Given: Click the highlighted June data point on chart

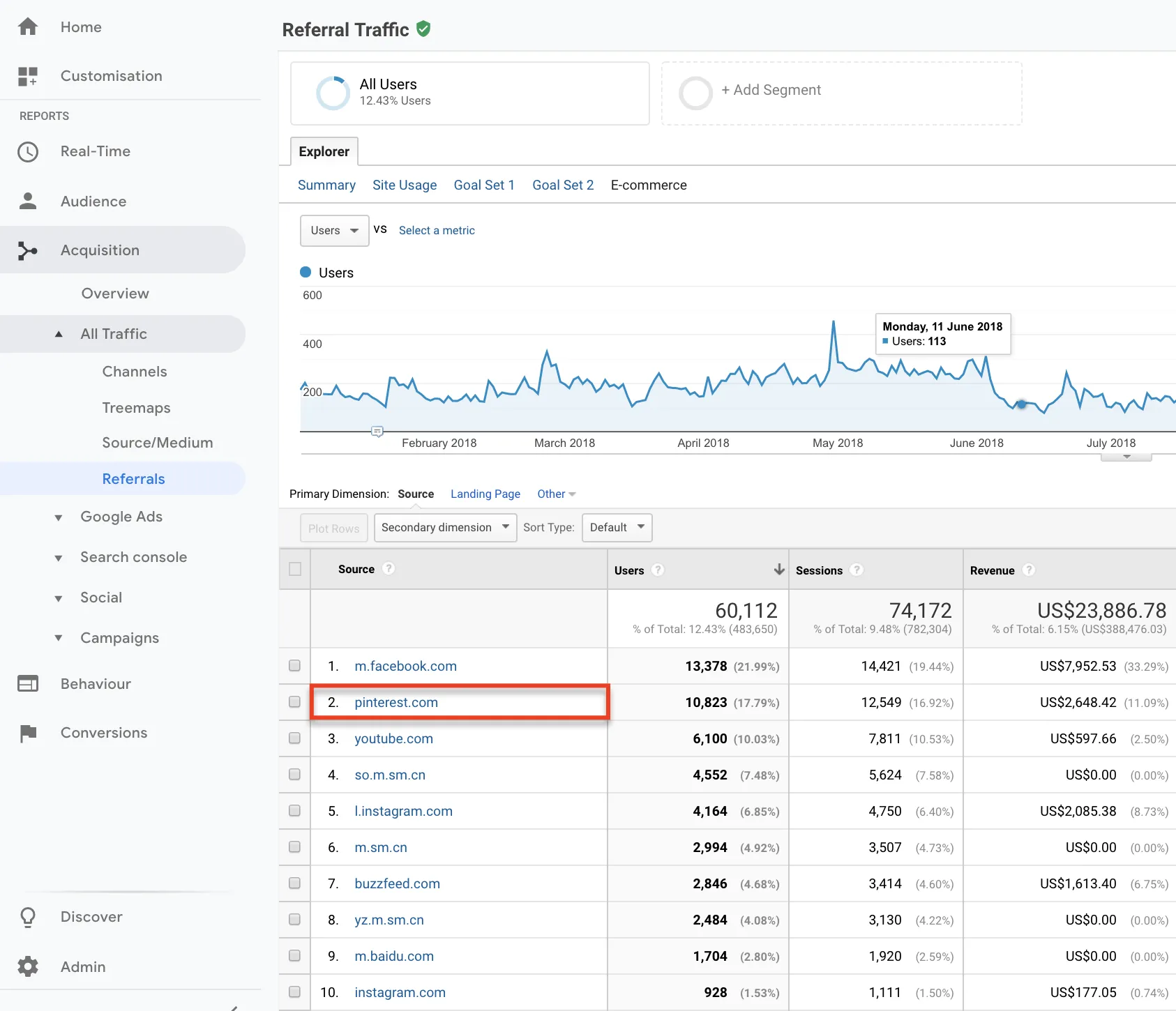Looking at the screenshot, I should click(x=1022, y=404).
